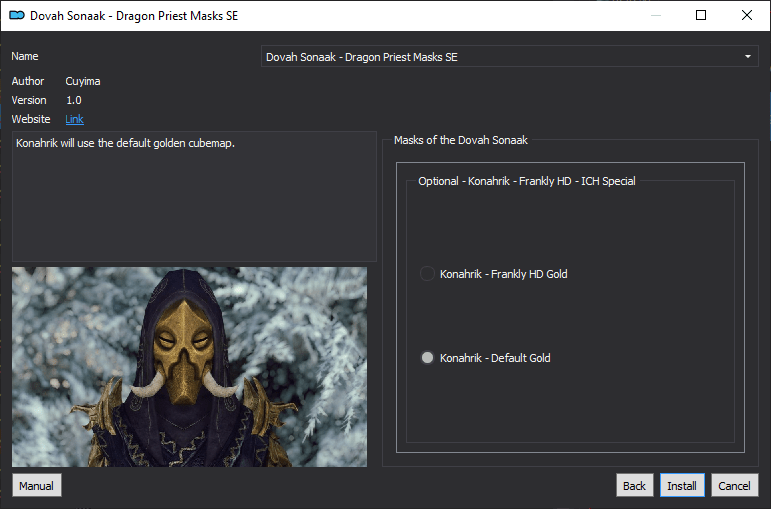Click the Masks of the Dovah Sonaak heading
The image size is (771, 509).
461,140
